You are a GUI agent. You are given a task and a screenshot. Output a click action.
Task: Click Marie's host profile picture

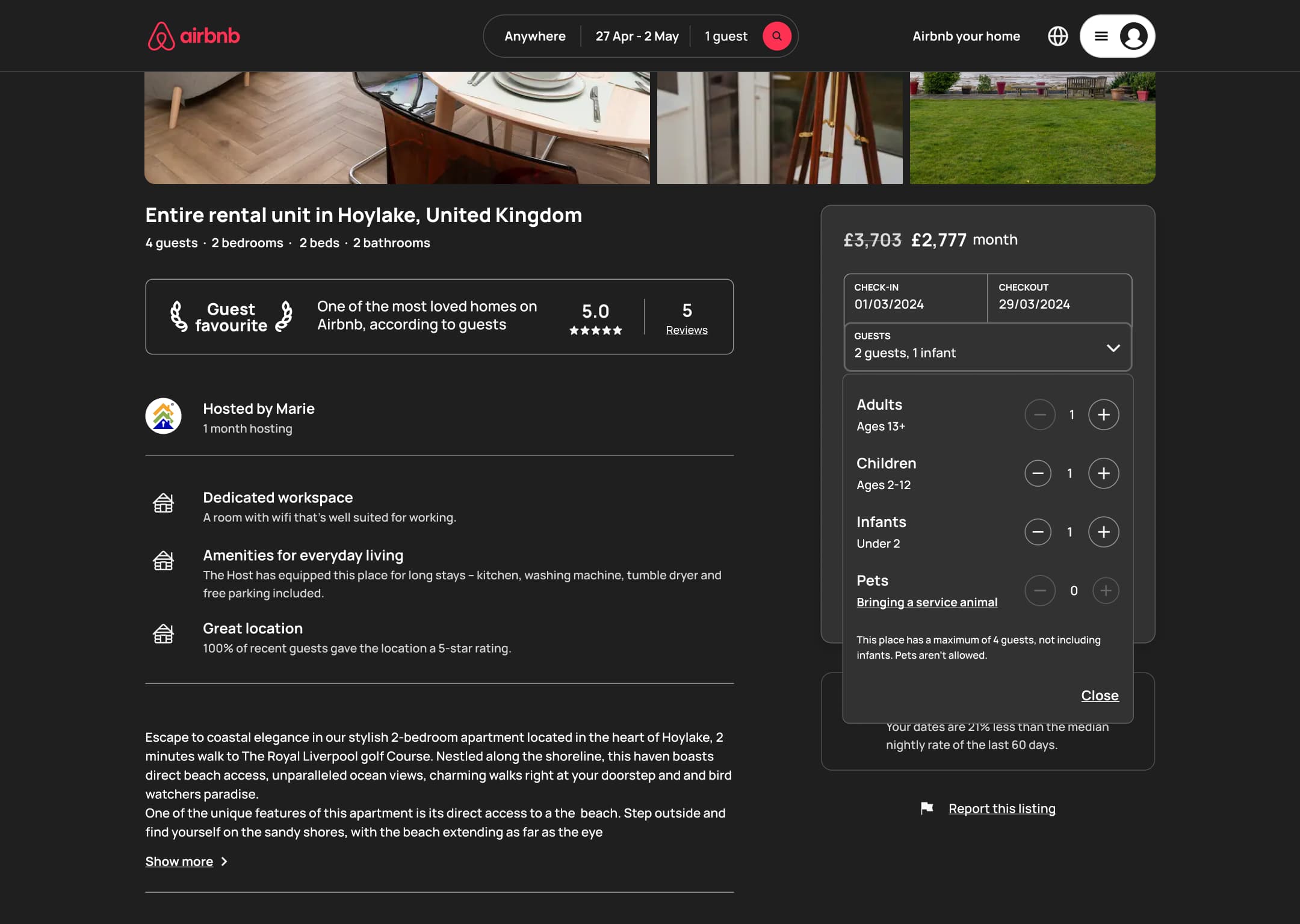click(163, 416)
